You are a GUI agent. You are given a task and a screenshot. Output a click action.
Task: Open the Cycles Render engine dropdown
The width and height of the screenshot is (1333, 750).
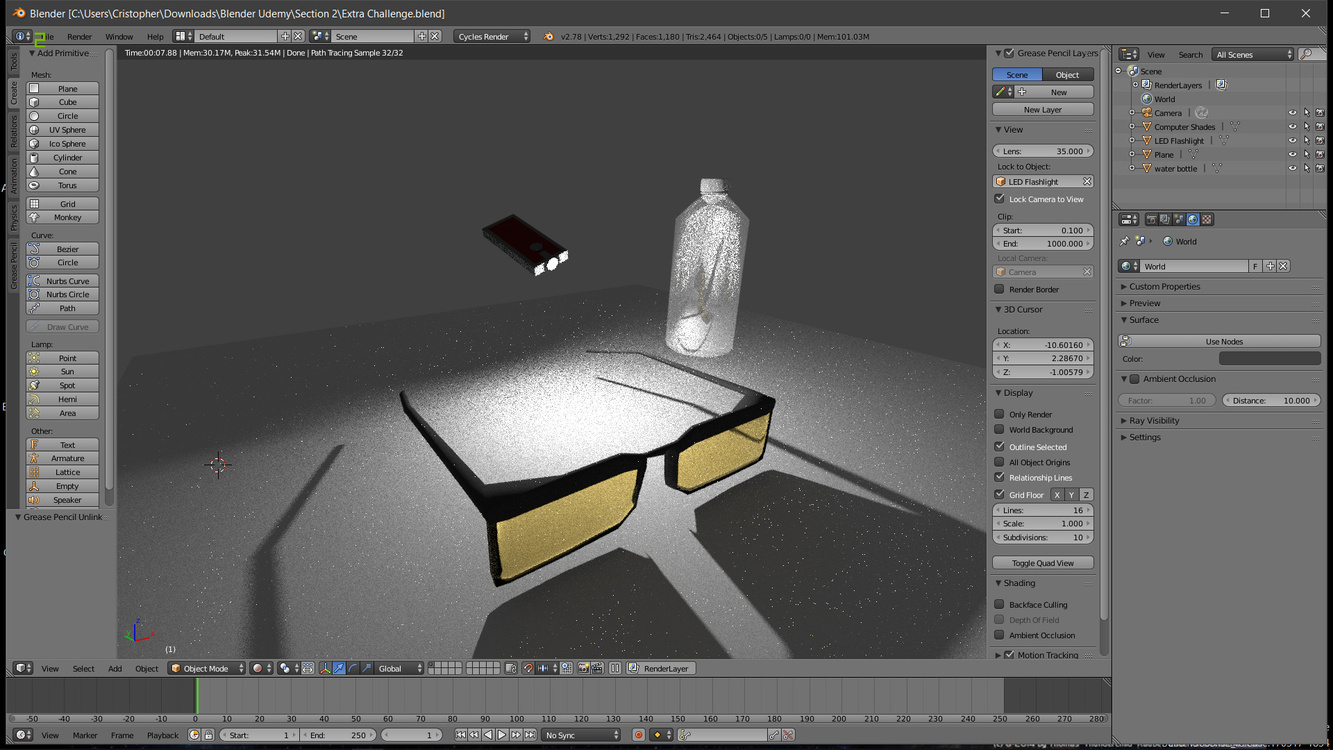click(492, 37)
